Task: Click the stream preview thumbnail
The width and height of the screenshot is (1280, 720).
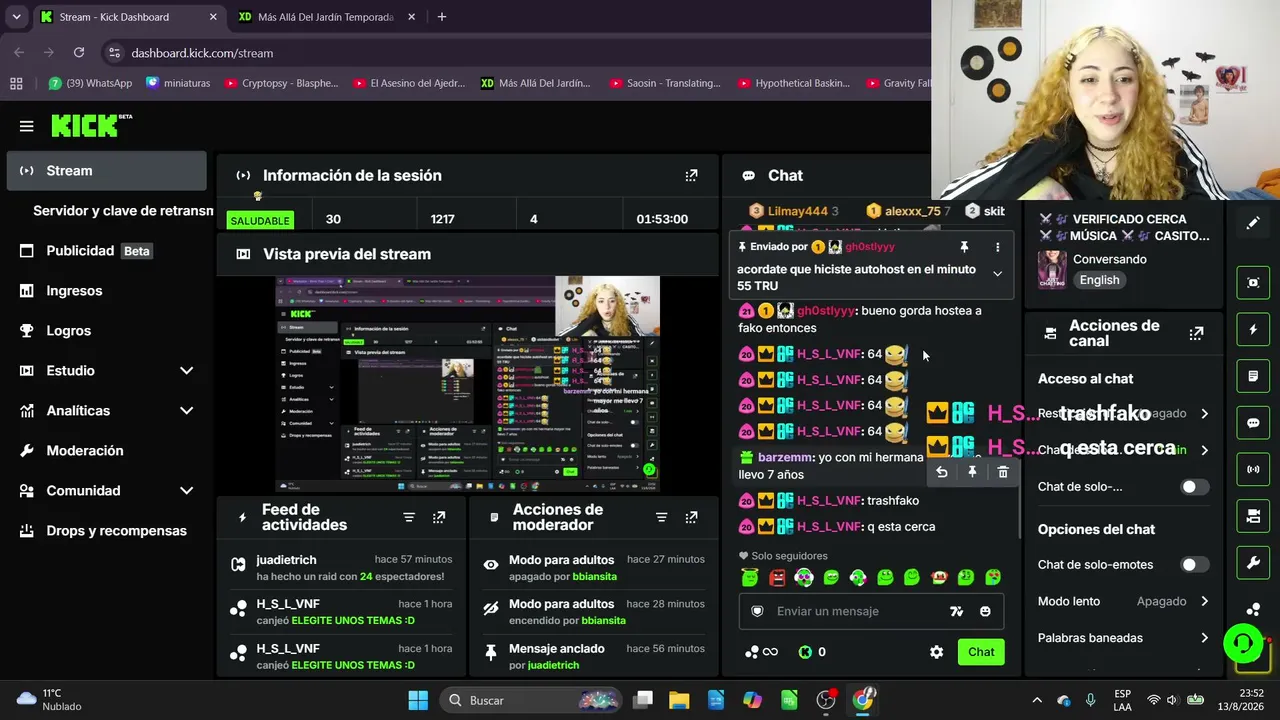Action: [468, 385]
